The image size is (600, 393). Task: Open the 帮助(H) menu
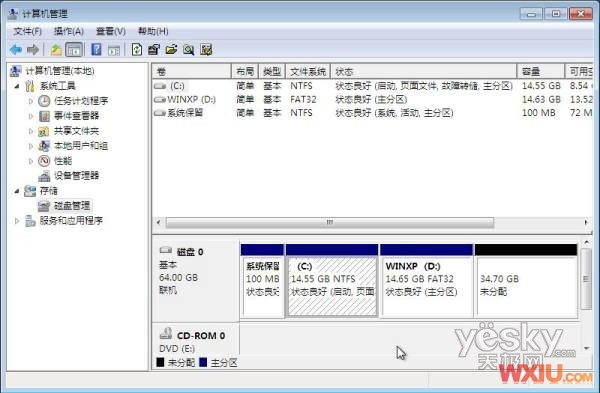click(x=153, y=31)
